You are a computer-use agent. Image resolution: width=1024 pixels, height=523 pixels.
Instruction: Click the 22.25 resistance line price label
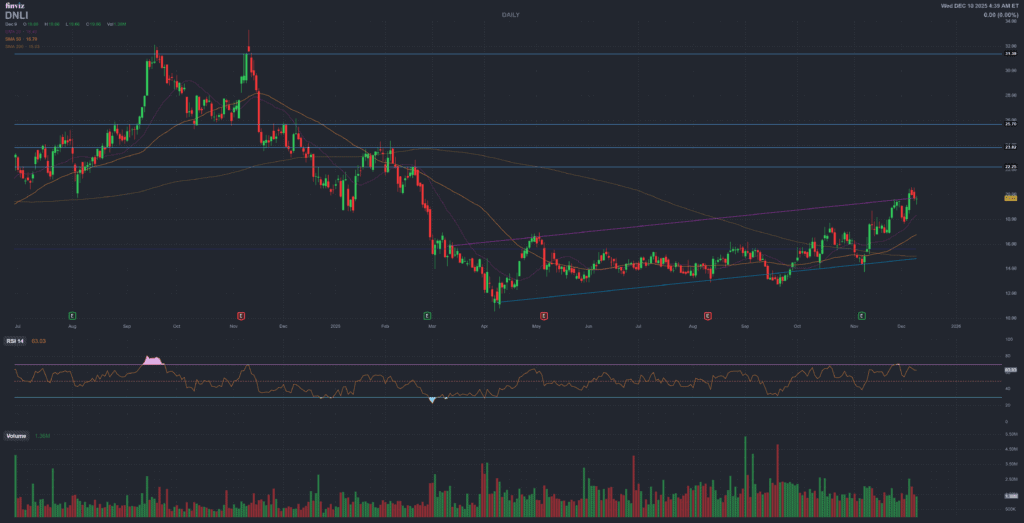point(1010,167)
